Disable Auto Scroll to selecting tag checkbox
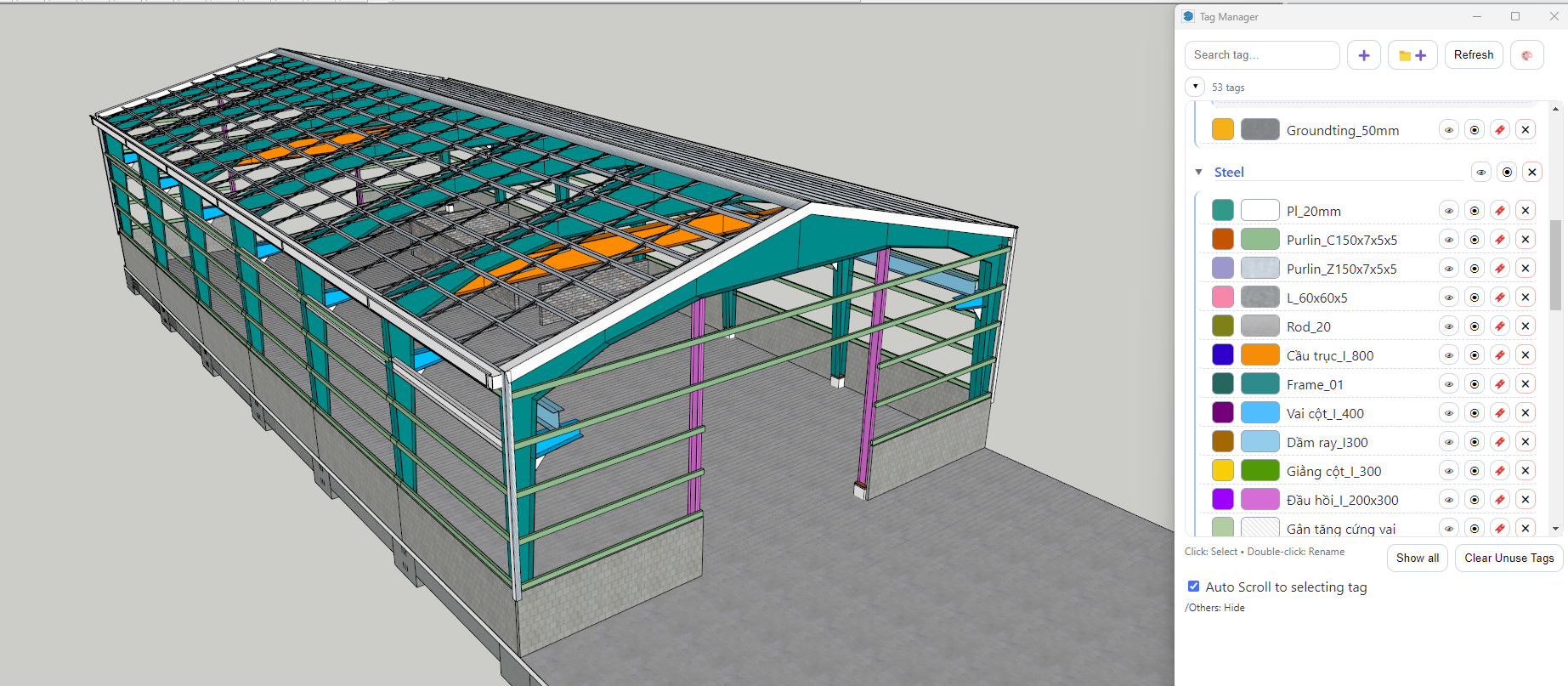The width and height of the screenshot is (1568, 686). point(1193,587)
